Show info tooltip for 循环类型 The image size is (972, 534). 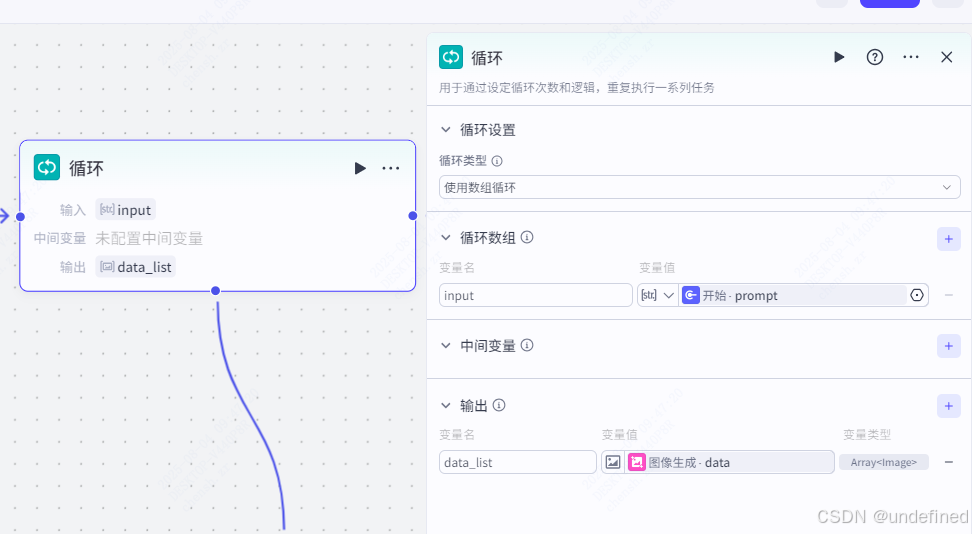tap(497, 161)
